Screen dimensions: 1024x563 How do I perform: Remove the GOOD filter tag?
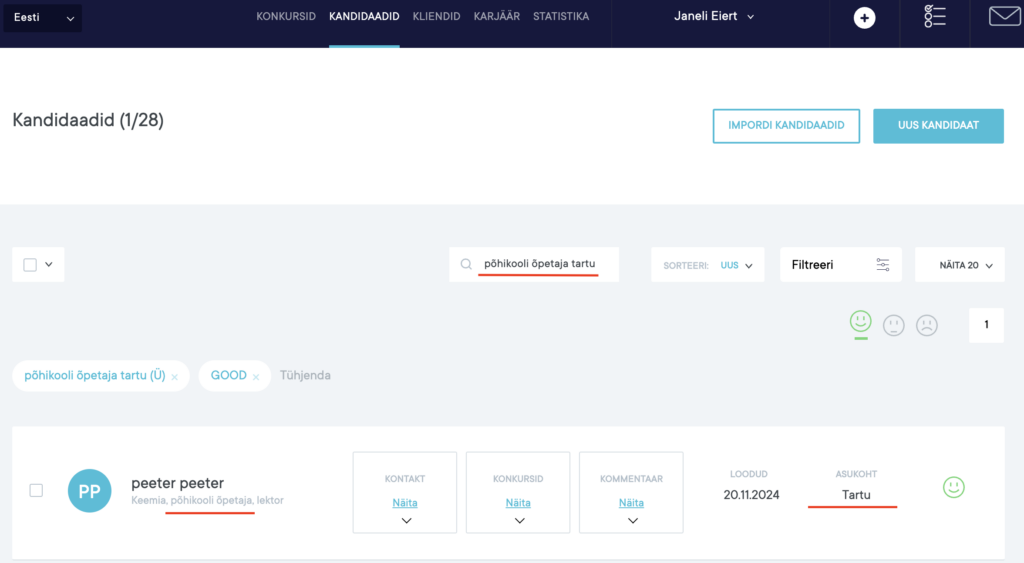tap(256, 377)
